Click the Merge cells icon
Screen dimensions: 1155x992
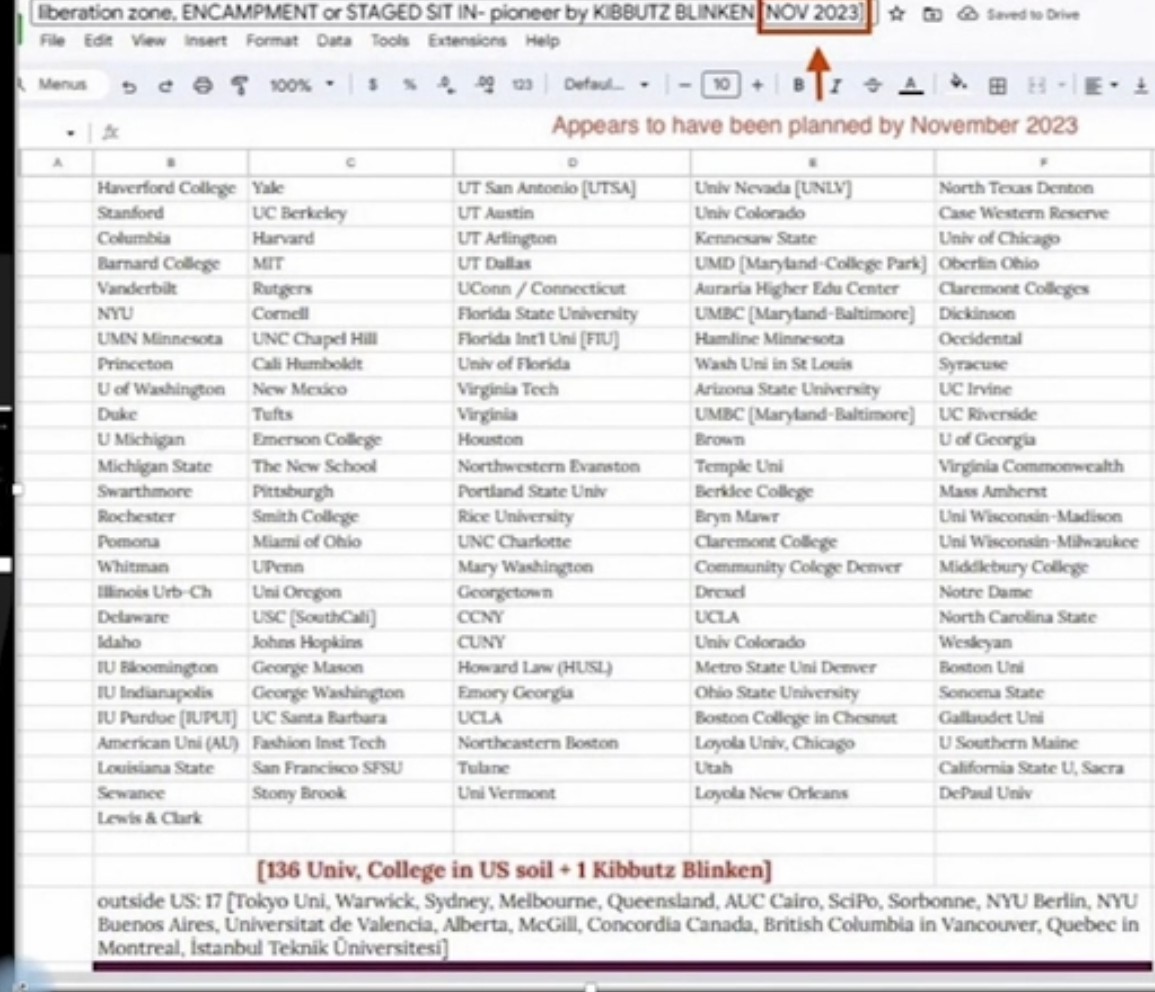[1036, 86]
